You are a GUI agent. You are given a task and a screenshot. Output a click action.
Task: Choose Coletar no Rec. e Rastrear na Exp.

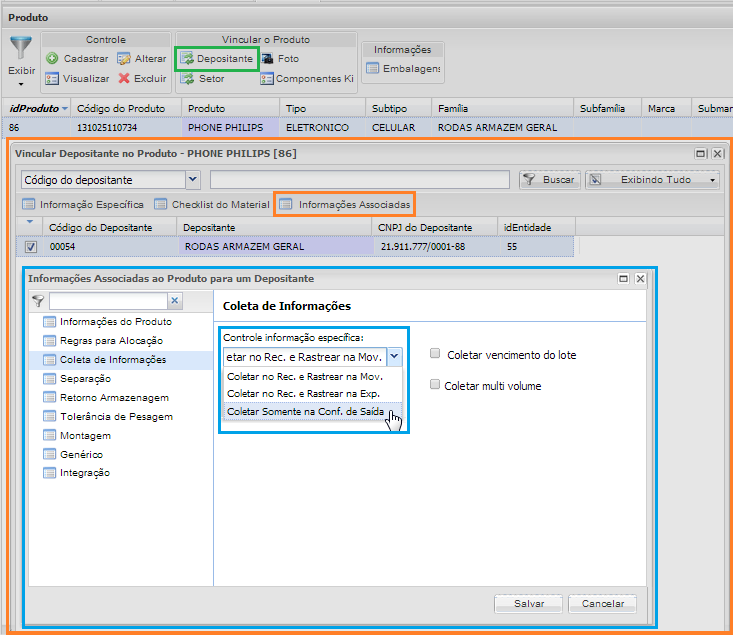click(312, 394)
